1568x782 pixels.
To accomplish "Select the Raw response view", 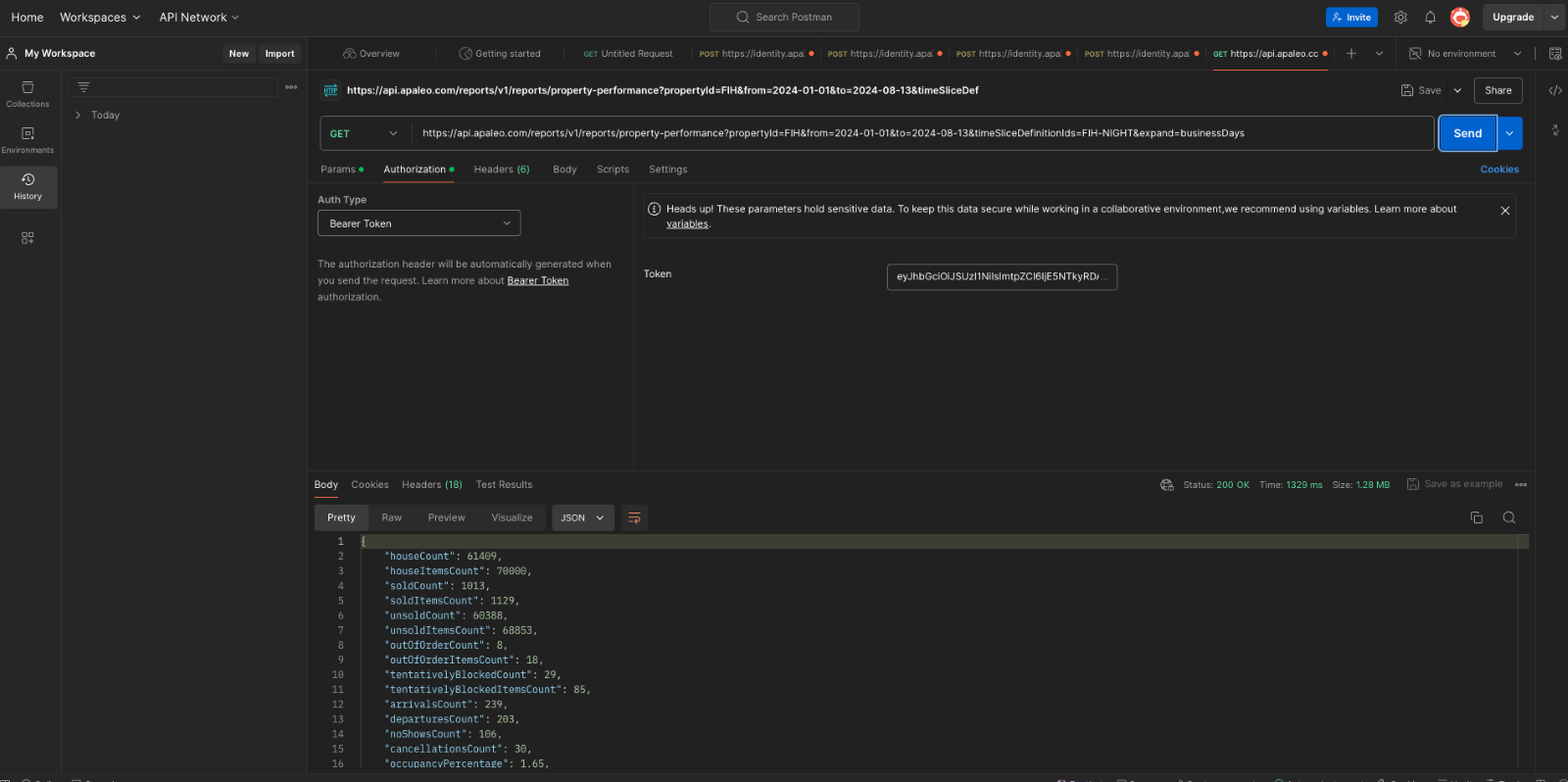I will click(x=391, y=517).
